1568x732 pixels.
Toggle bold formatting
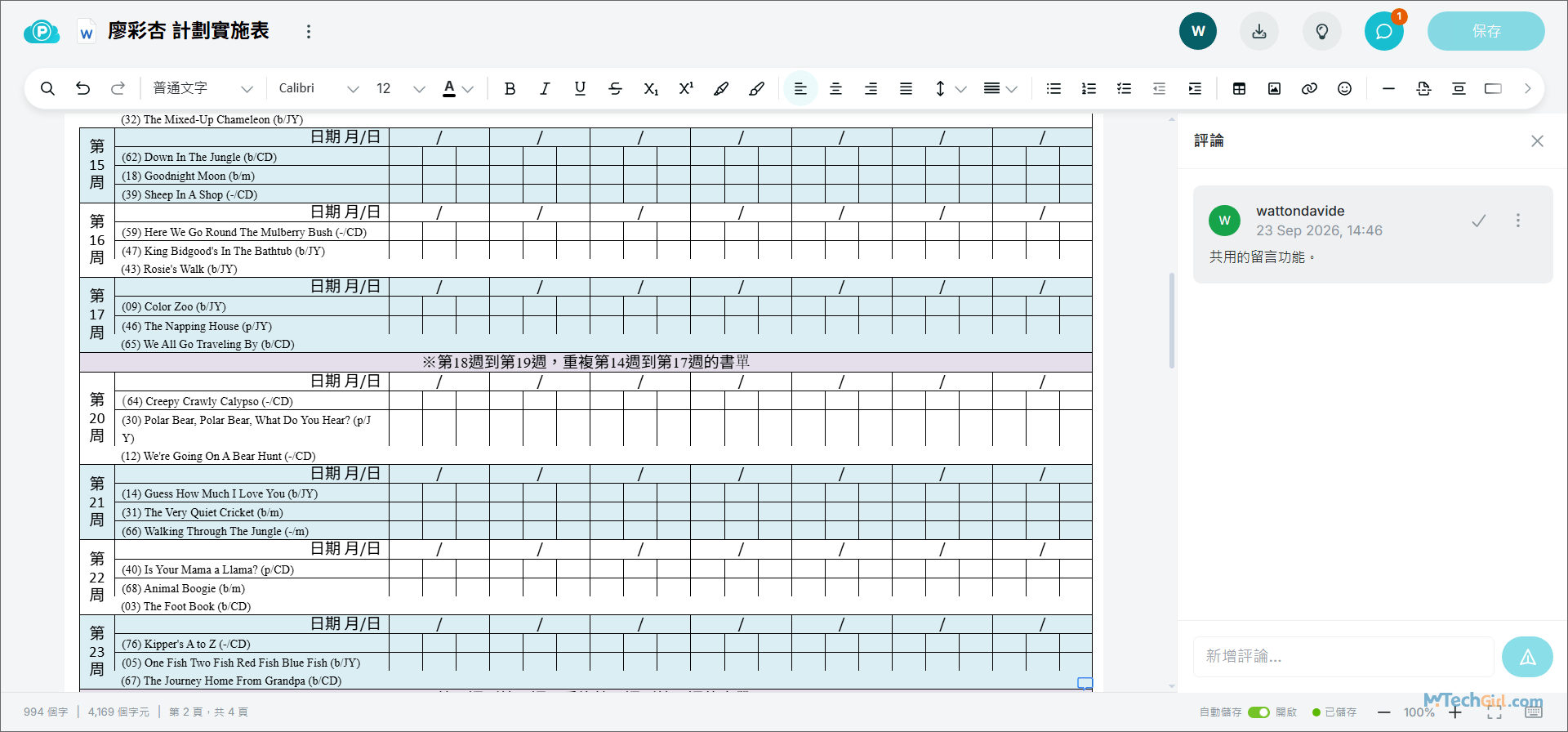tap(510, 88)
